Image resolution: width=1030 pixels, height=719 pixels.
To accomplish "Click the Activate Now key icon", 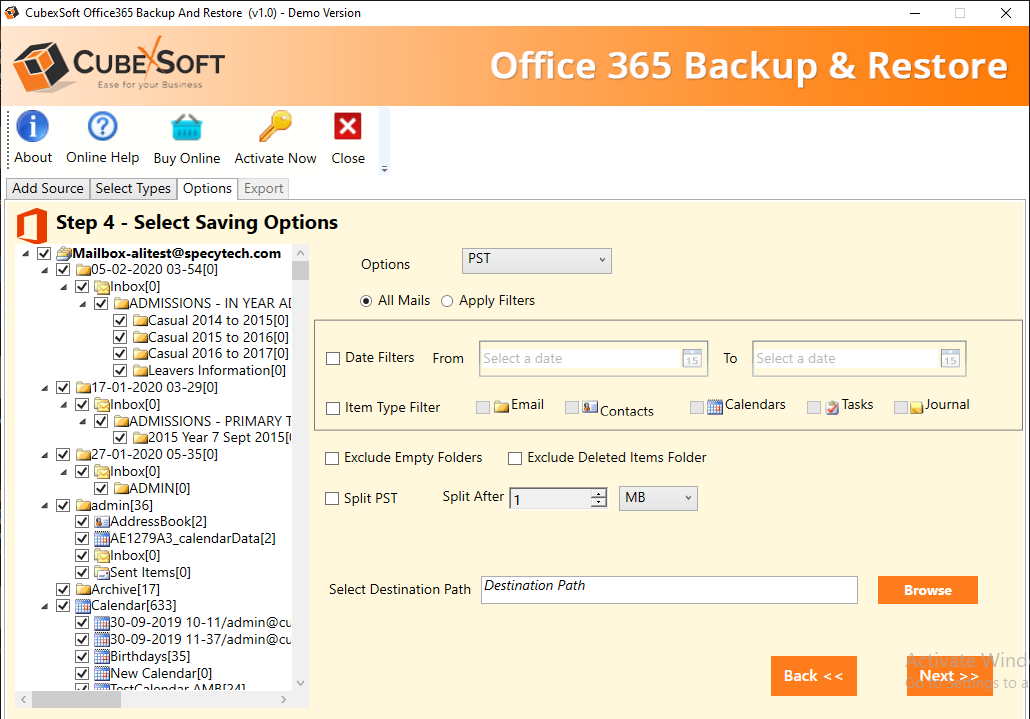I will click(275, 128).
